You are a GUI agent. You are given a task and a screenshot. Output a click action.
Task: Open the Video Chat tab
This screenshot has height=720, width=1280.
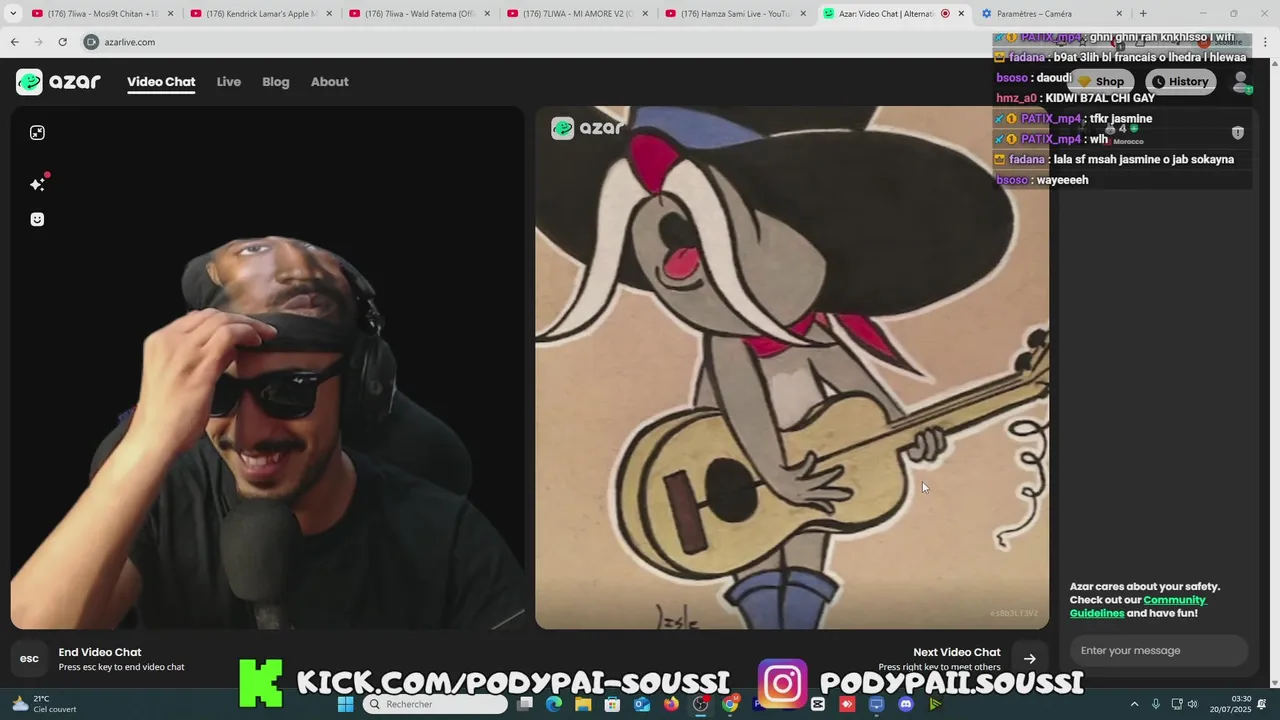(161, 82)
